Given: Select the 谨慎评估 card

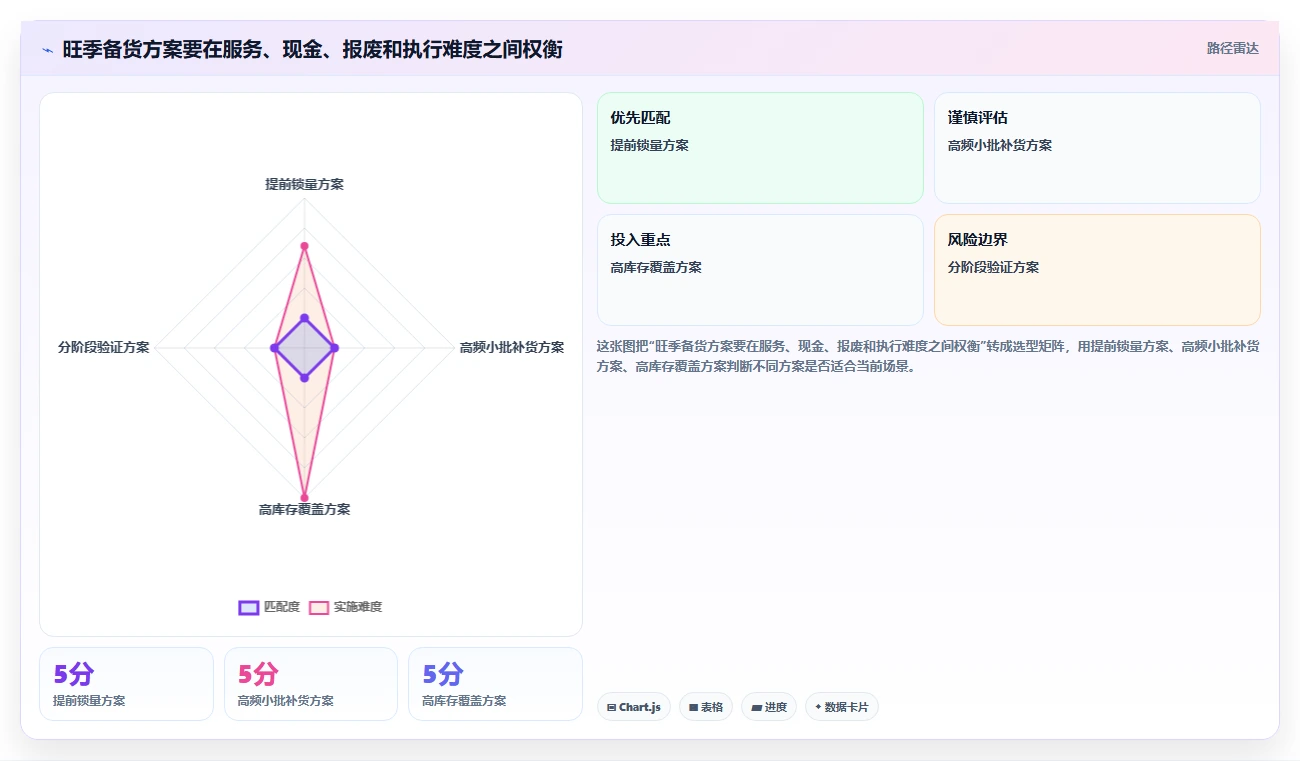Looking at the screenshot, I should pyautogui.click(x=1097, y=148).
